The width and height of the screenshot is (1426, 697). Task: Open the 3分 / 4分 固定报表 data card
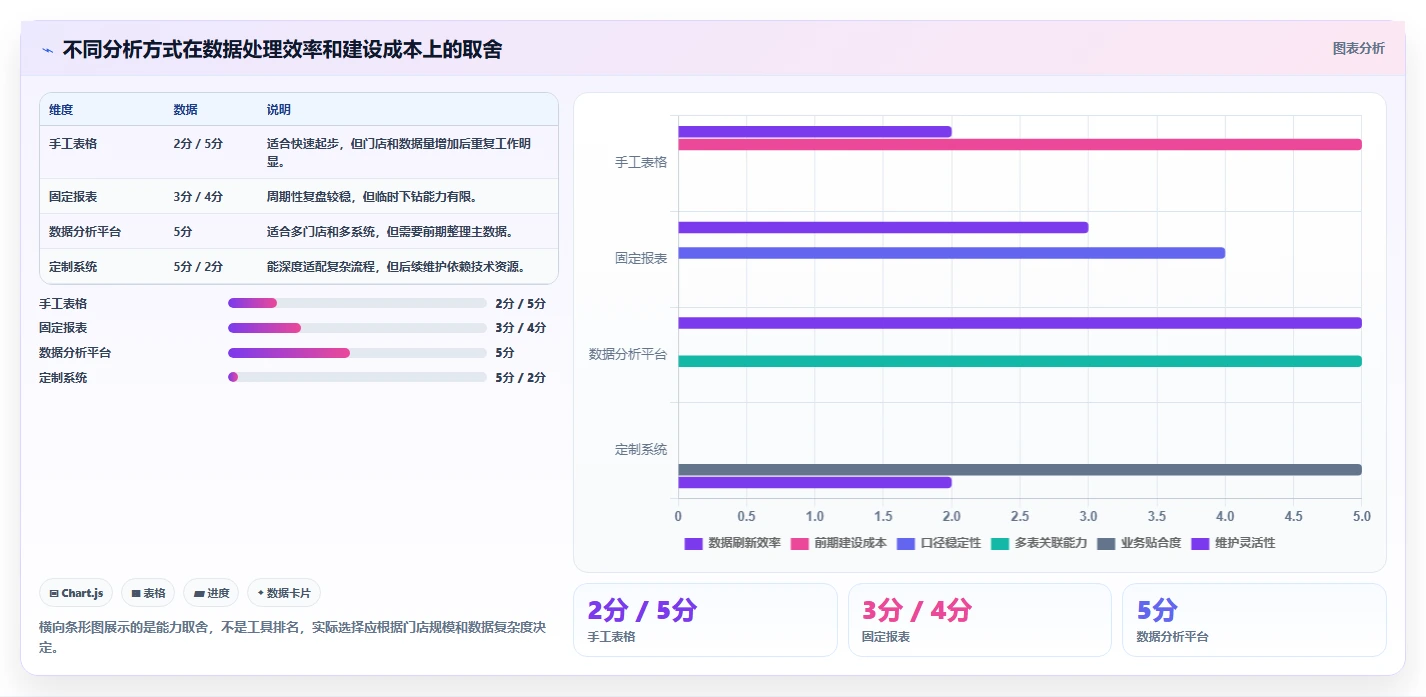(980, 620)
